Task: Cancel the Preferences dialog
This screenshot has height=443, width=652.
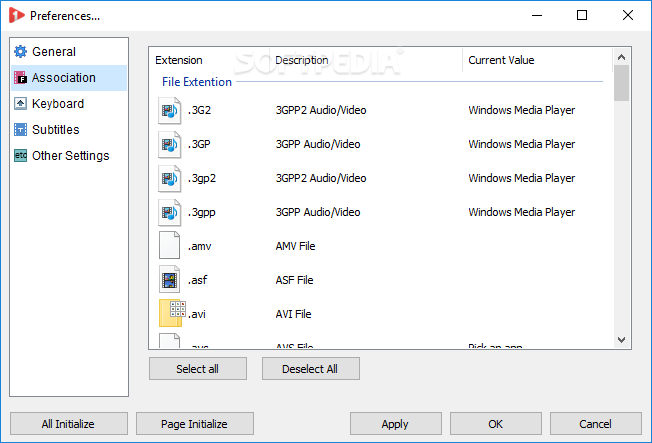Action: [595, 423]
